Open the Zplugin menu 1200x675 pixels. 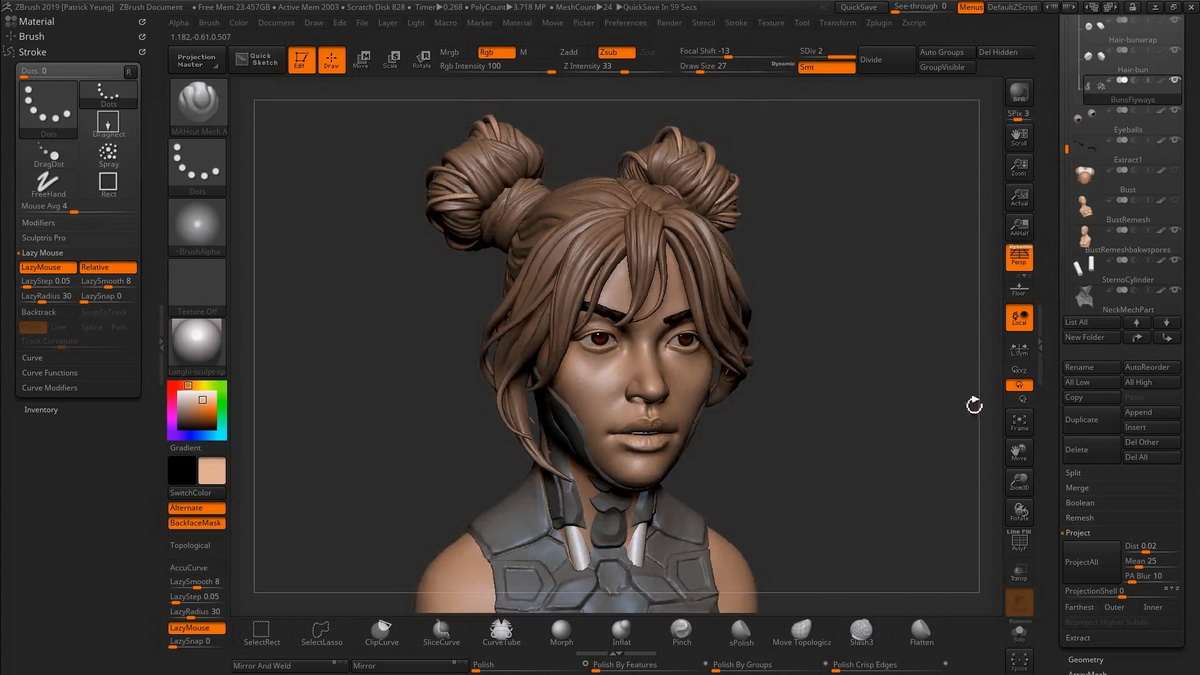click(879, 22)
